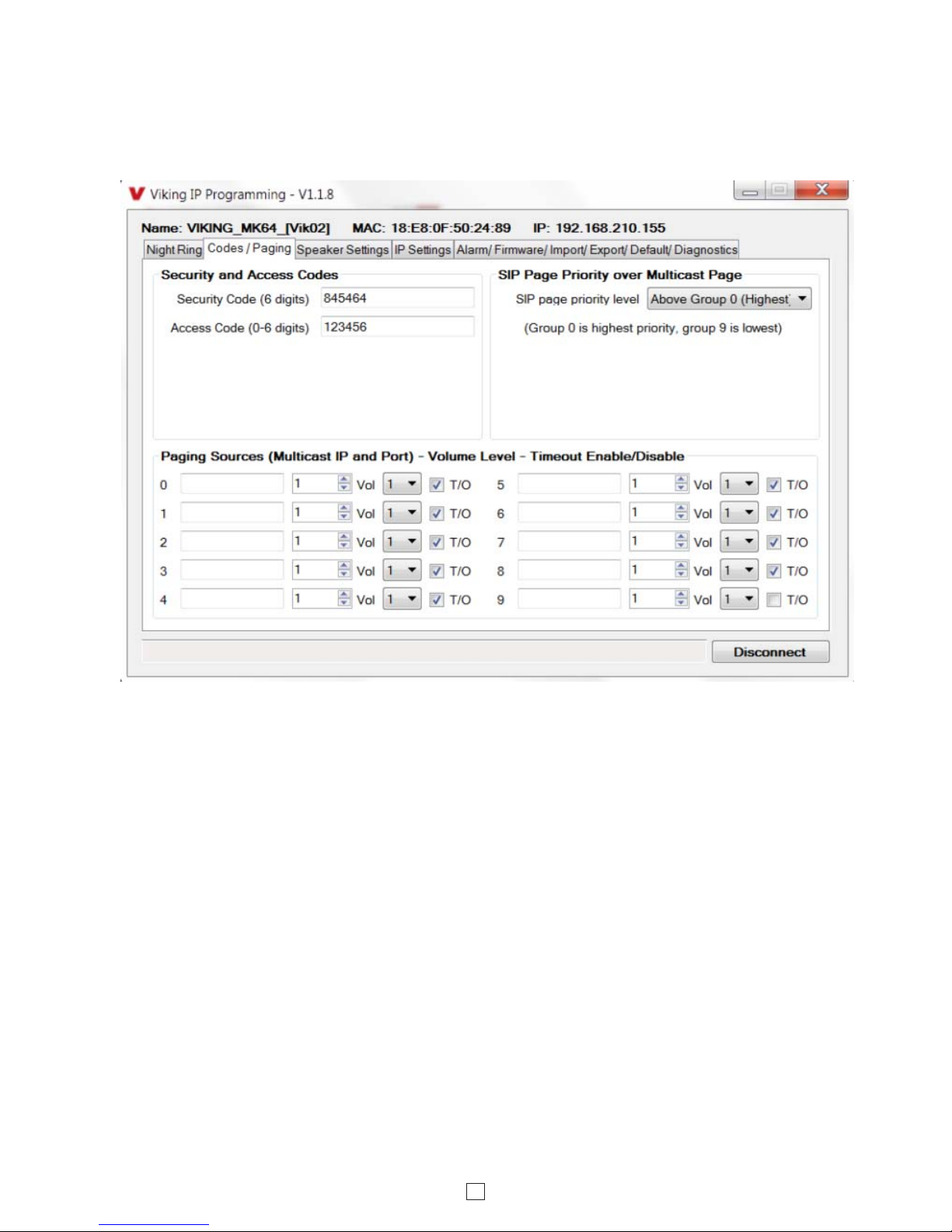Toggle T/O checkbox for paging source 8
Image resolution: width=952 pixels, height=1232 pixels.
pyautogui.click(x=774, y=571)
